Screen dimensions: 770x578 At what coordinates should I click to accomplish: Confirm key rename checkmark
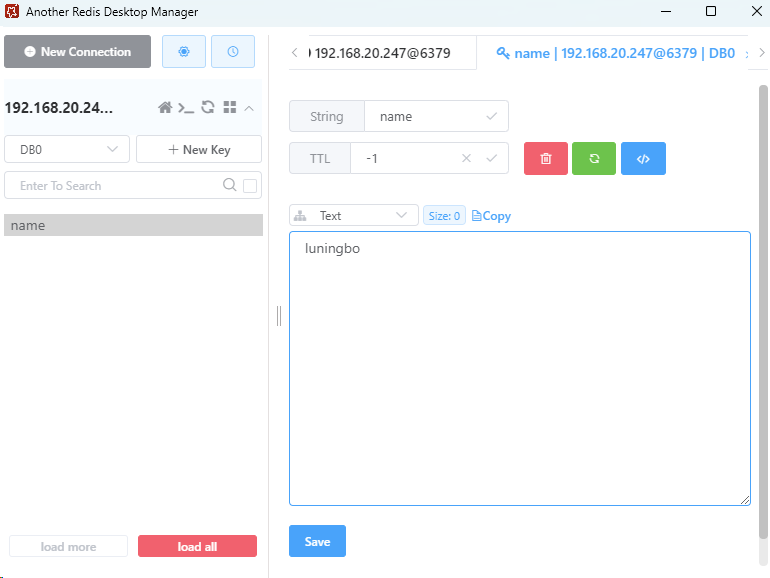click(491, 116)
